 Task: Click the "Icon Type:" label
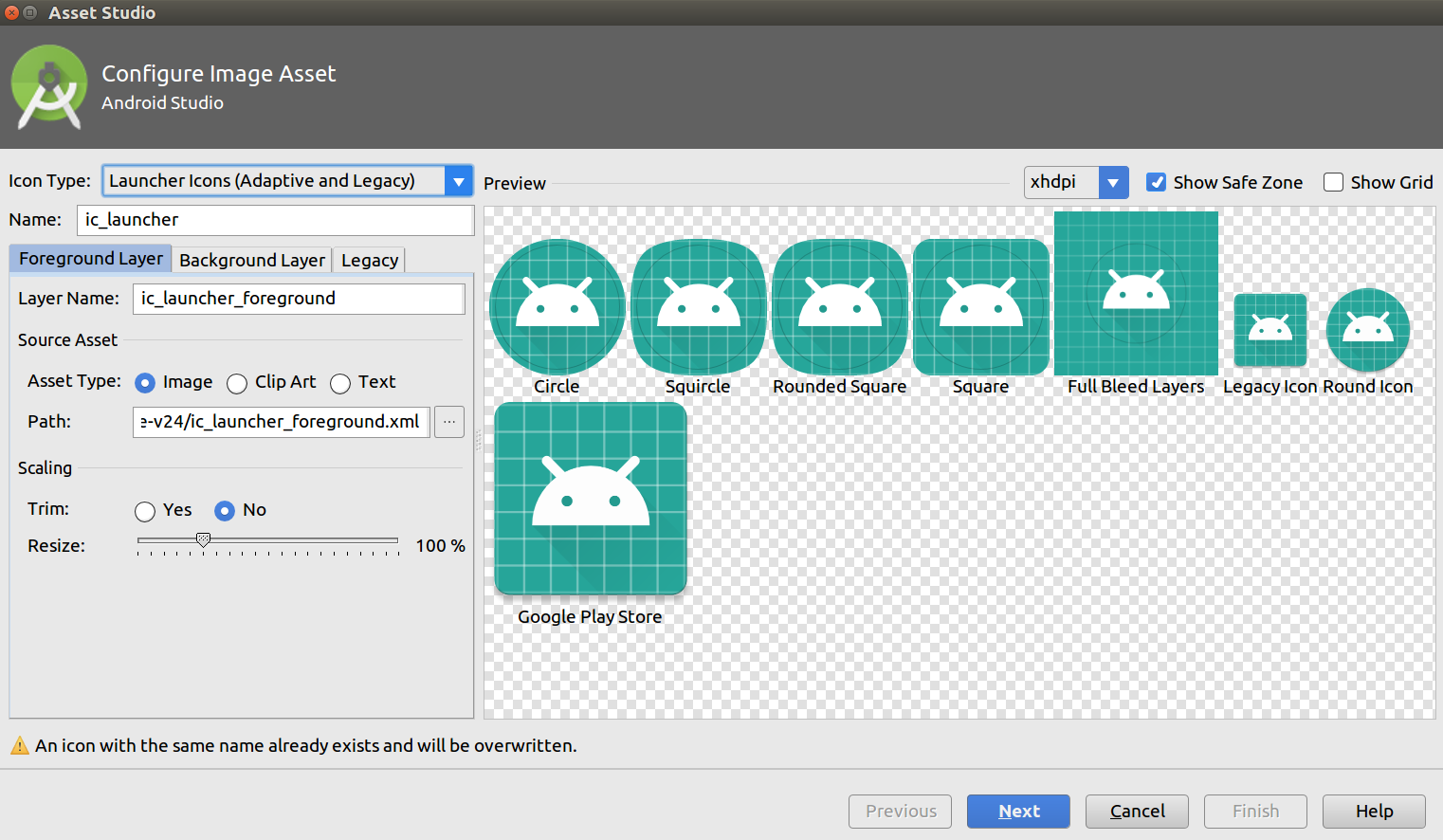point(50,181)
